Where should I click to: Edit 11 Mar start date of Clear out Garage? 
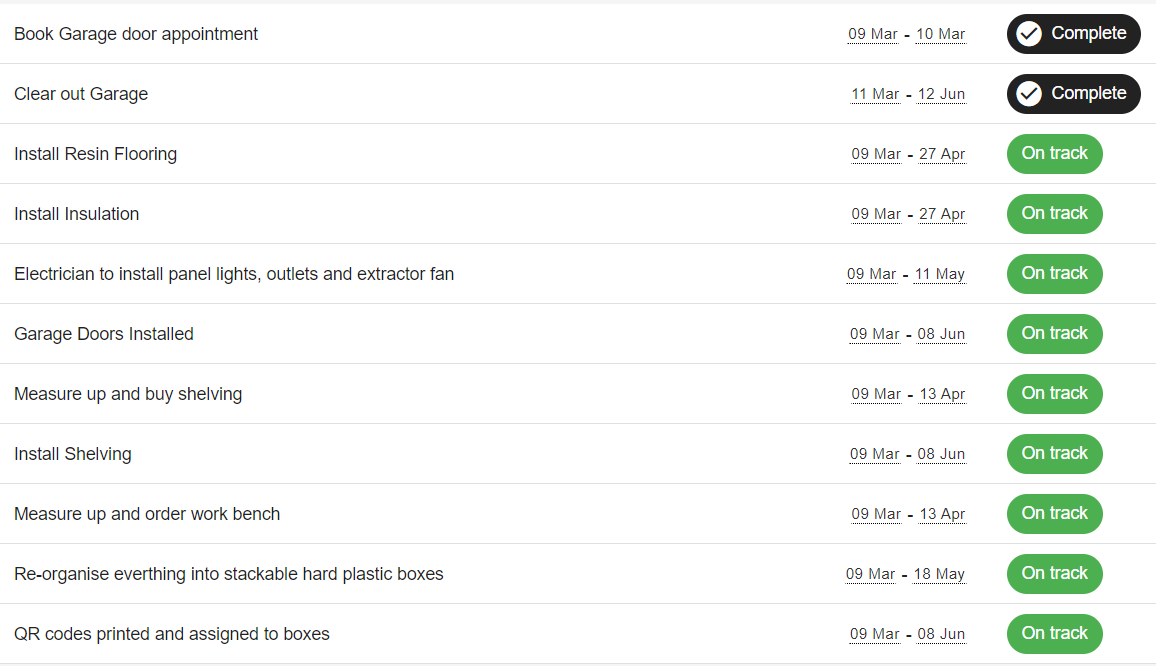click(875, 94)
